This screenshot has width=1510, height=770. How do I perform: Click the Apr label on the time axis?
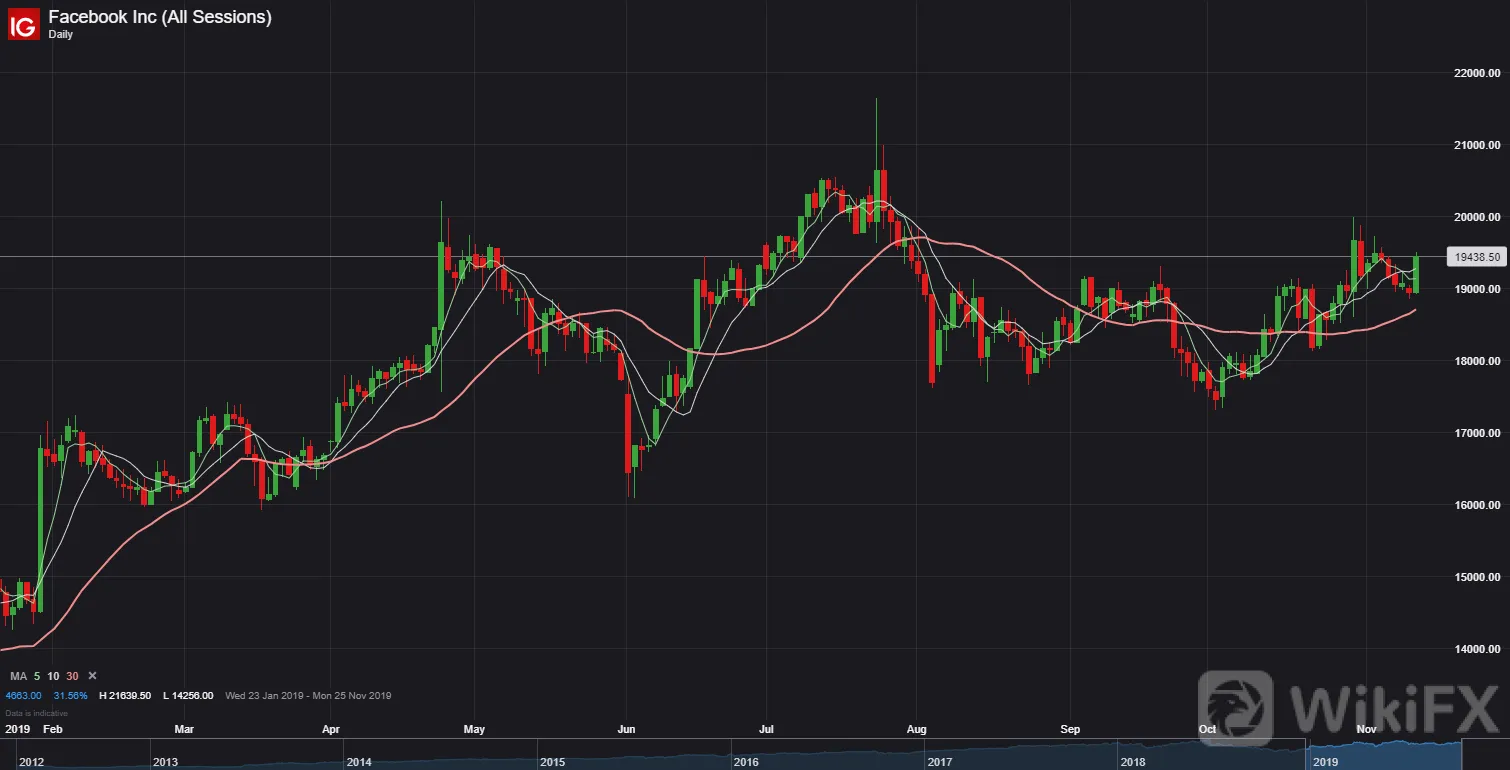pos(333,729)
